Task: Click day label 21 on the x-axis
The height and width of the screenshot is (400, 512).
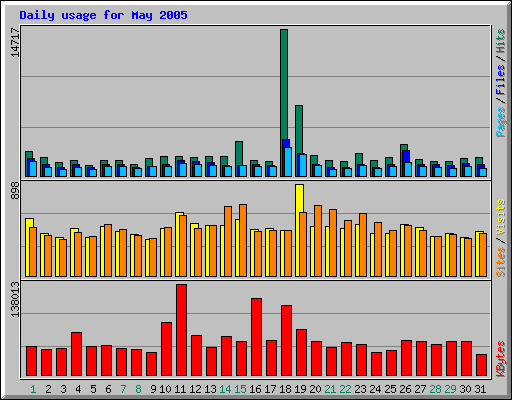Action: (x=330, y=389)
